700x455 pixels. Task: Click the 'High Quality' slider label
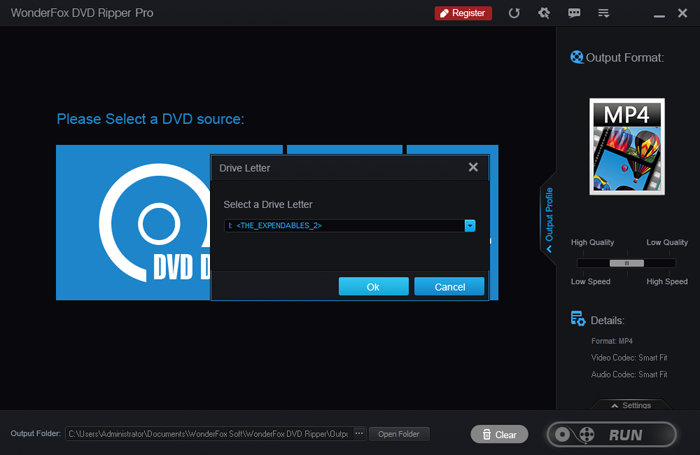click(592, 242)
